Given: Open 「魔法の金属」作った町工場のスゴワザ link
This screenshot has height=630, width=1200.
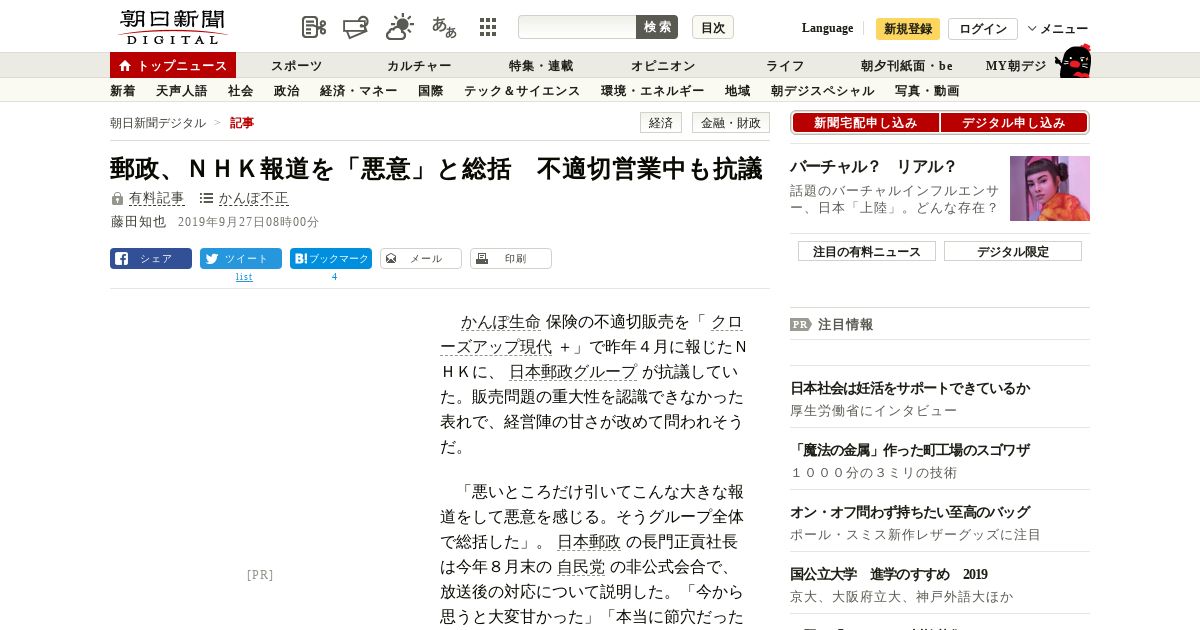Looking at the screenshot, I should (910, 450).
